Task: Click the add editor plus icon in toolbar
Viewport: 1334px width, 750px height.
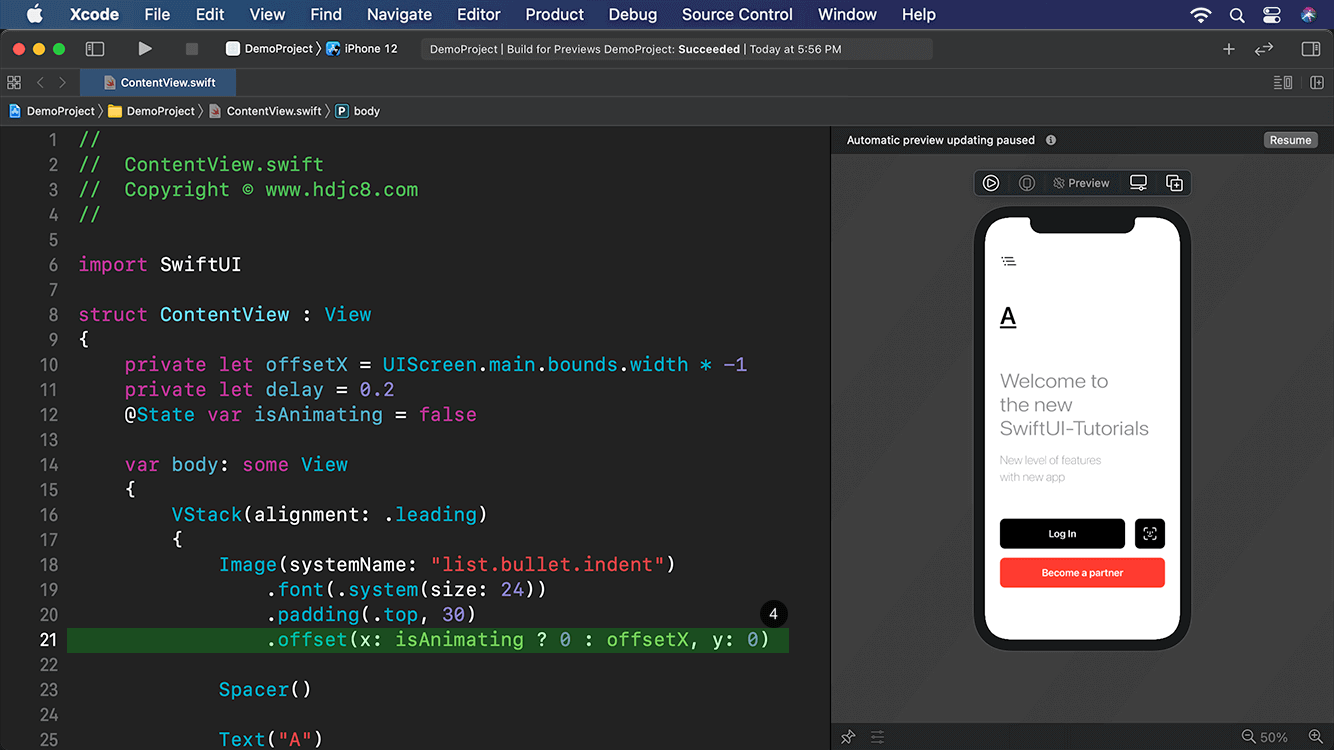Action: [1228, 48]
